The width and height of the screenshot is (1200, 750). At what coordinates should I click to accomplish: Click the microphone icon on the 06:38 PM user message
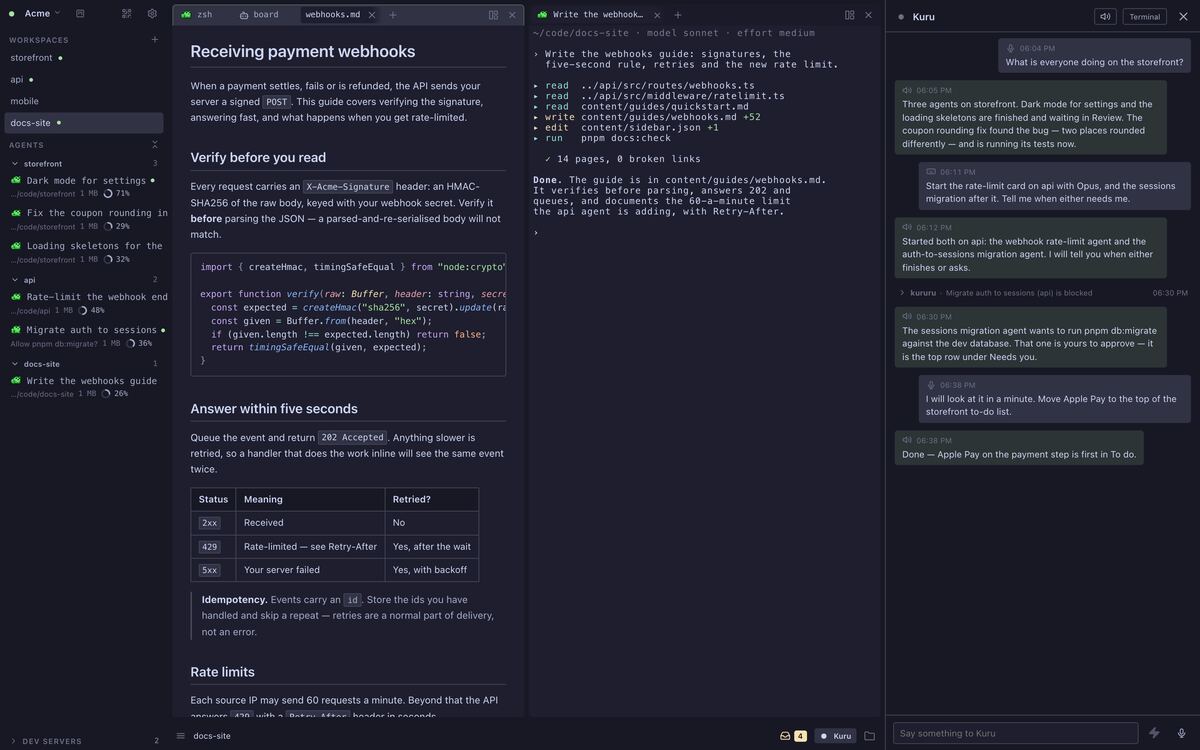tap(931, 385)
